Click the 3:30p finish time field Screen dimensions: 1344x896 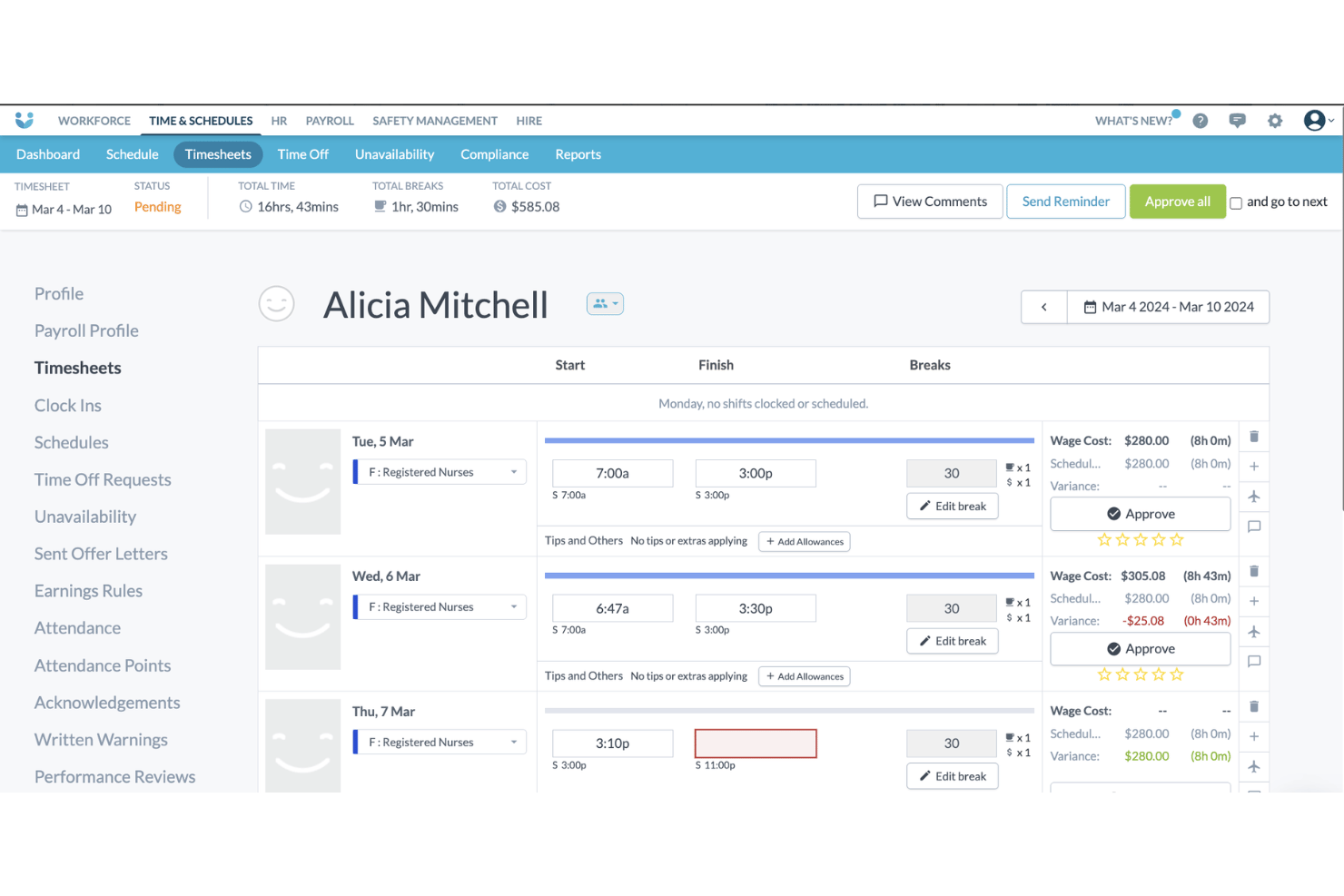tap(756, 608)
